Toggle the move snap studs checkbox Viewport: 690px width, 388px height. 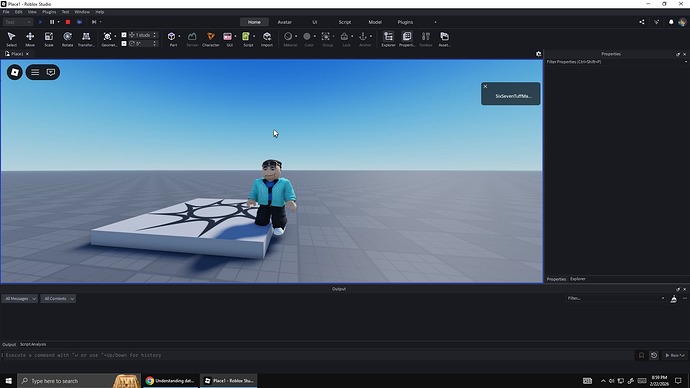[124, 35]
